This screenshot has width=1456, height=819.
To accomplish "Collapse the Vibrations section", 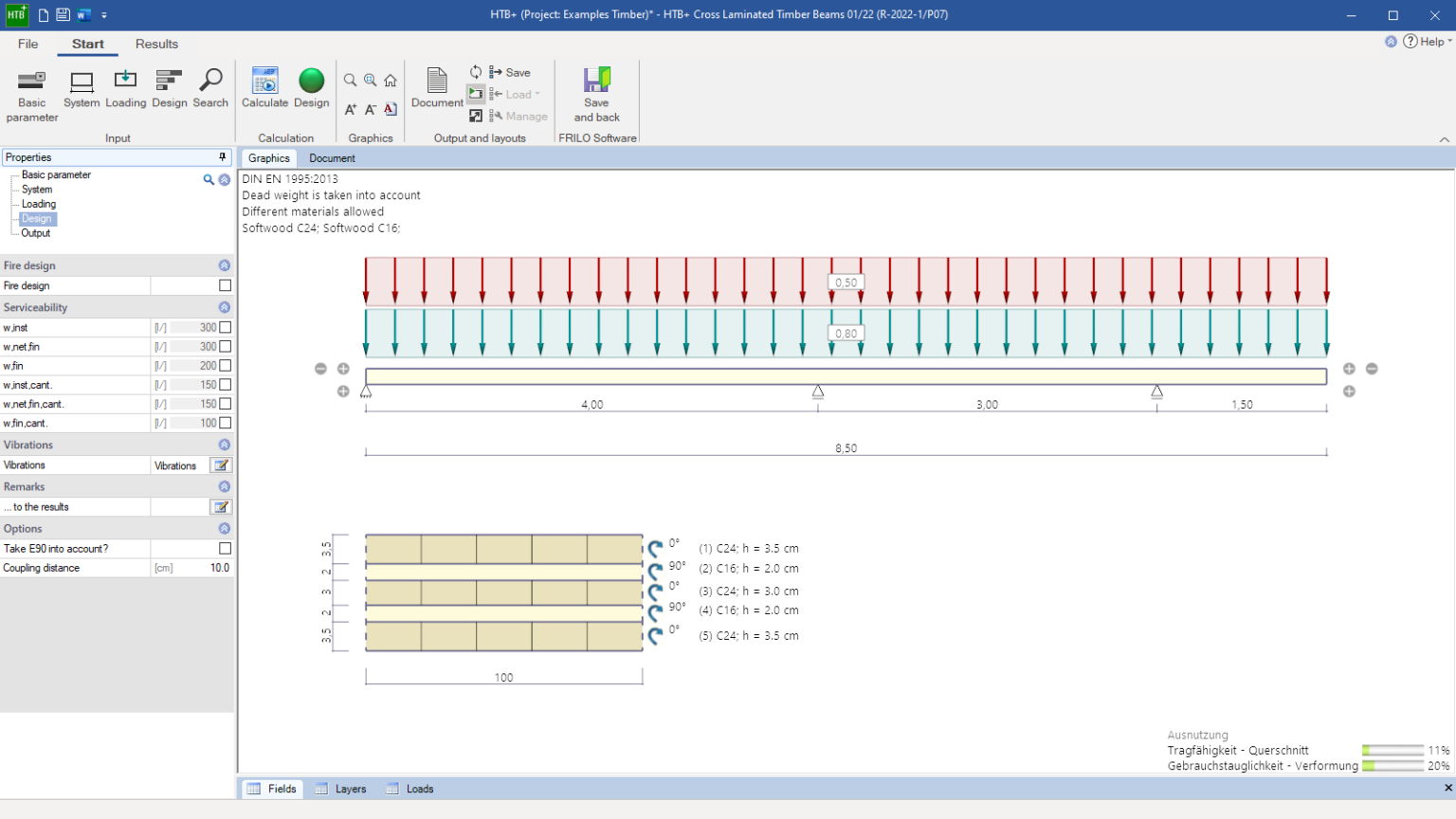I will (x=225, y=445).
